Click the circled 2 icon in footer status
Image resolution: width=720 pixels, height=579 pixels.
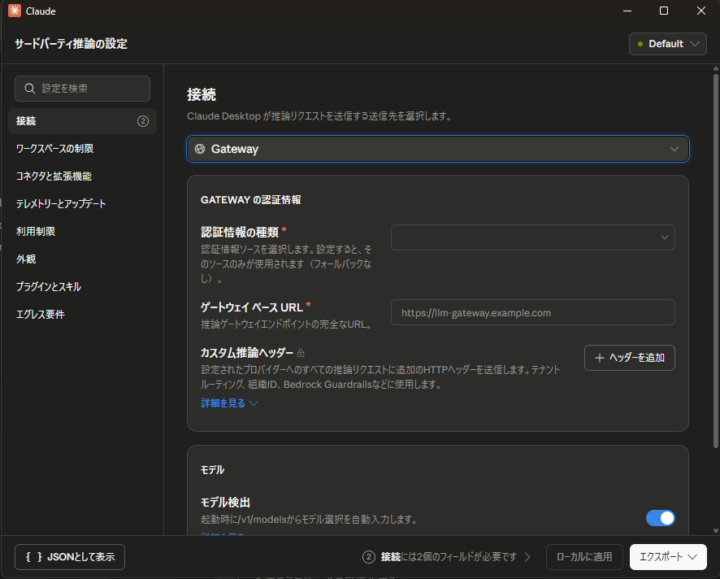(x=369, y=557)
